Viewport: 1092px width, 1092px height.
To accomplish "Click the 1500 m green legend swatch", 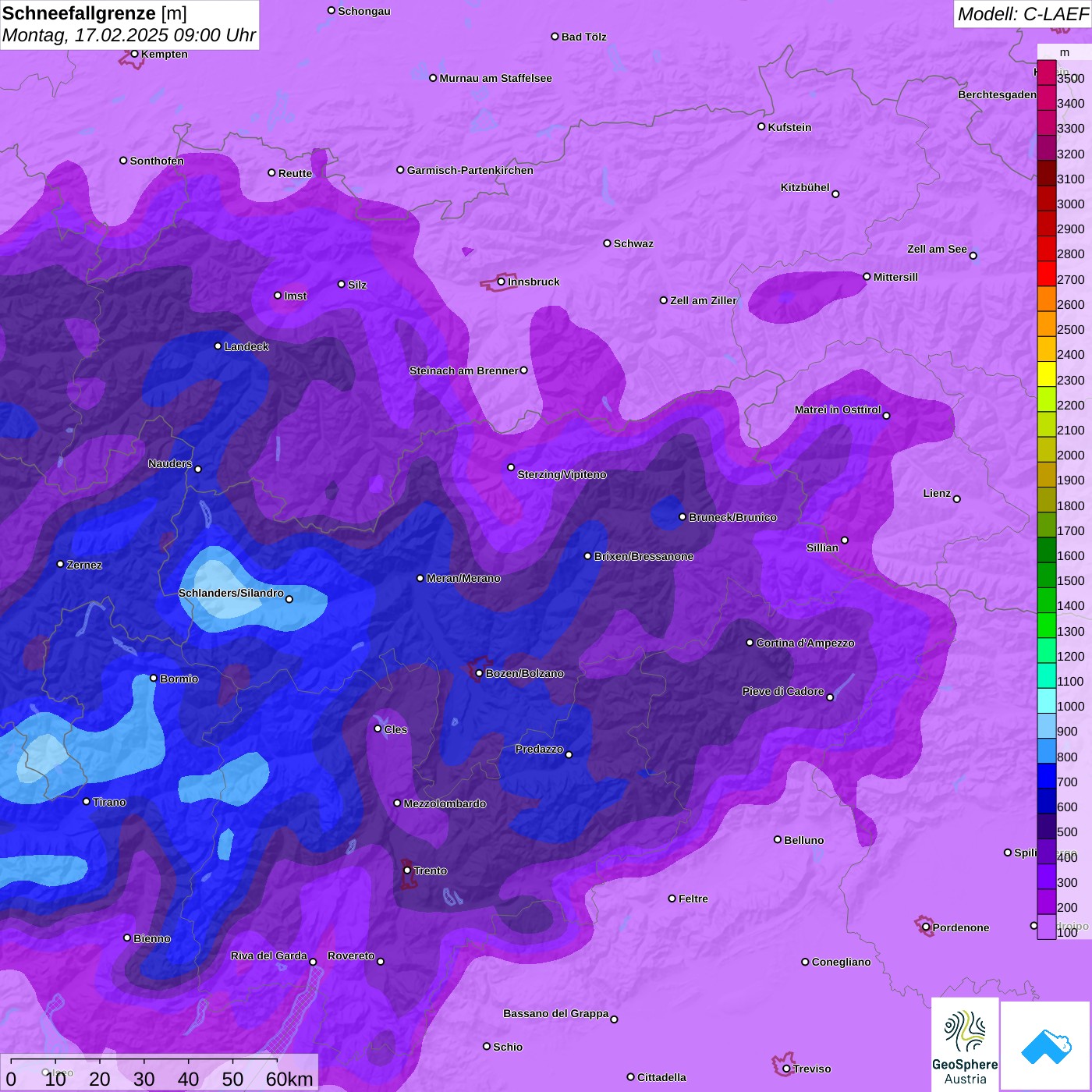I will (1046, 575).
